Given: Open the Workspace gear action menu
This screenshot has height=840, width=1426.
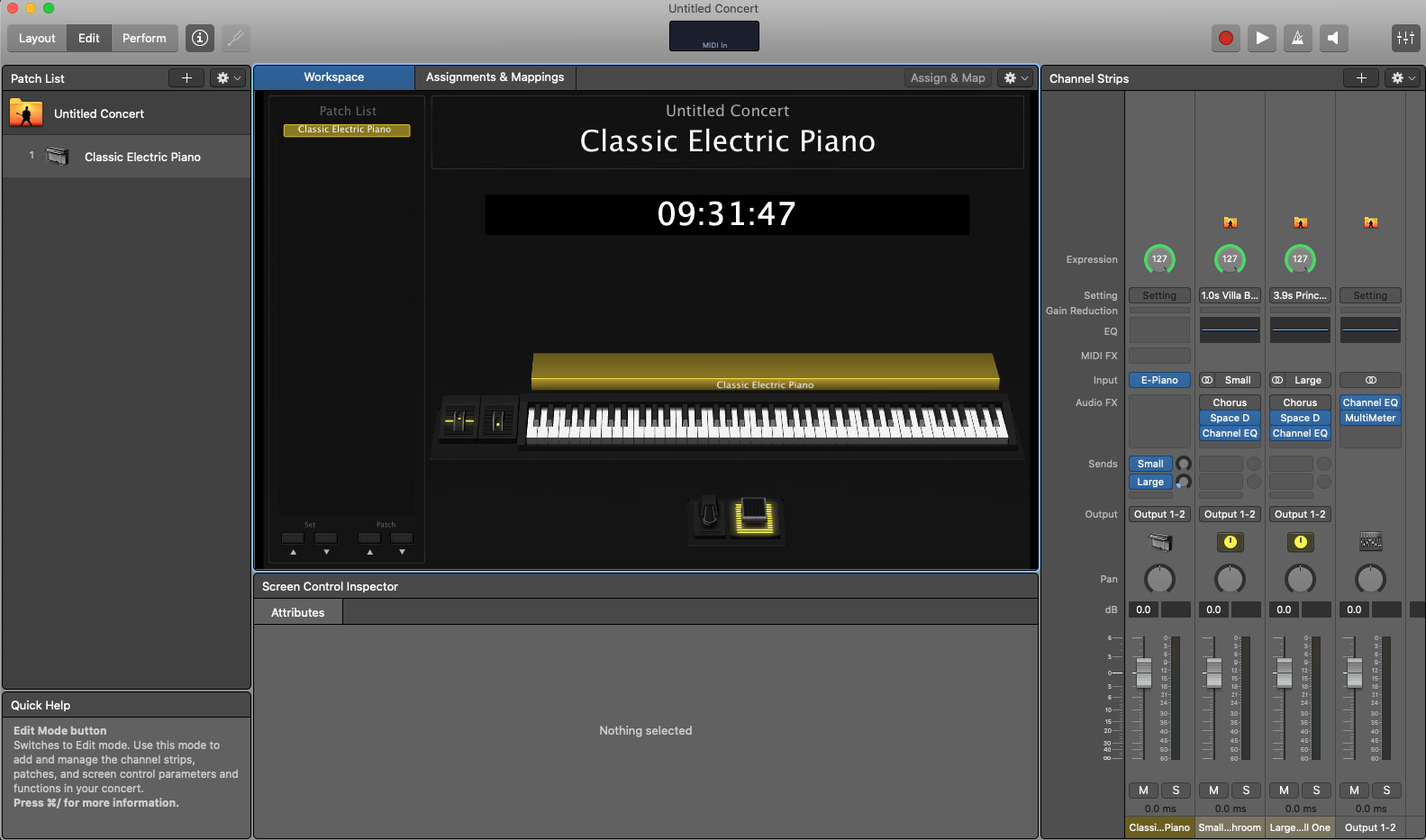Looking at the screenshot, I should pyautogui.click(x=1015, y=78).
